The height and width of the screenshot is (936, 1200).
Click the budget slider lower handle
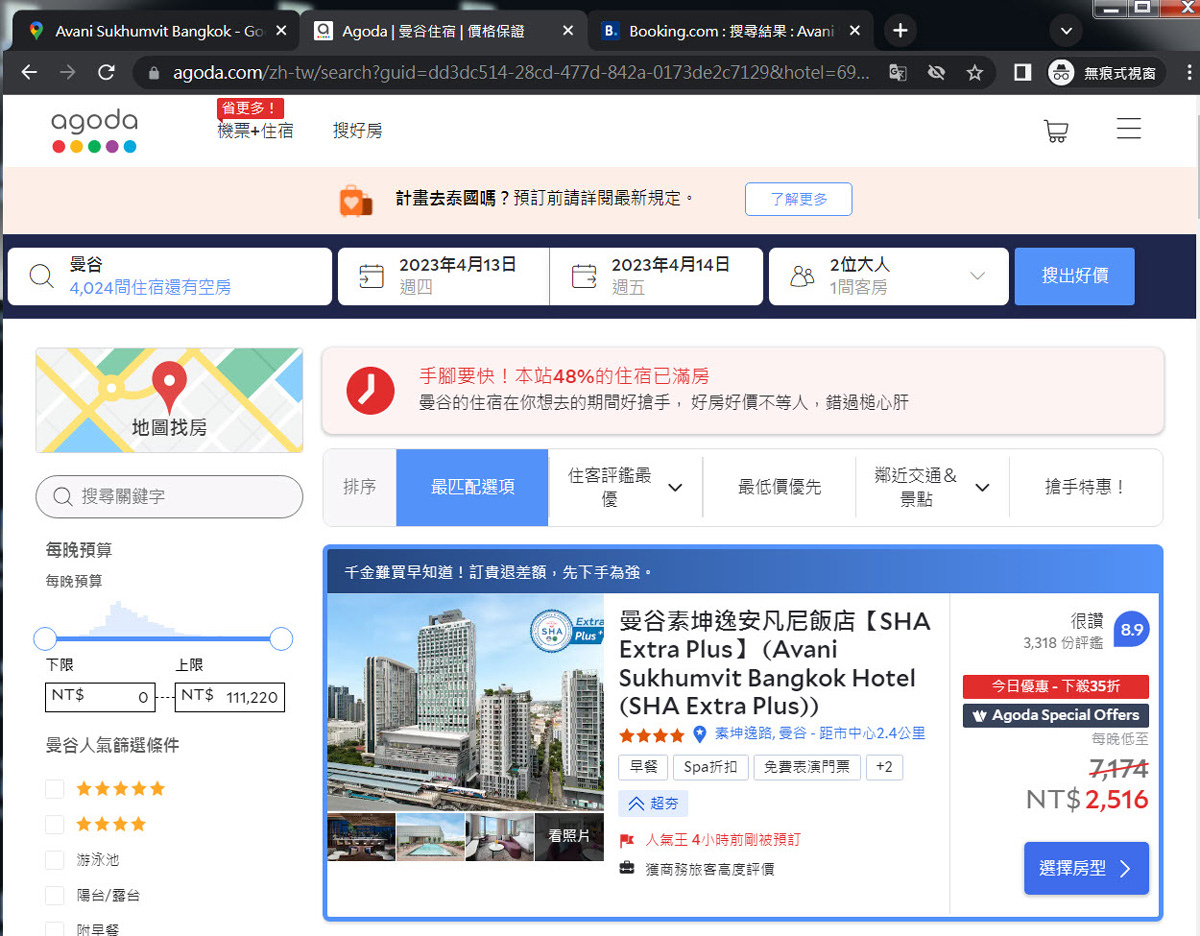[45, 638]
